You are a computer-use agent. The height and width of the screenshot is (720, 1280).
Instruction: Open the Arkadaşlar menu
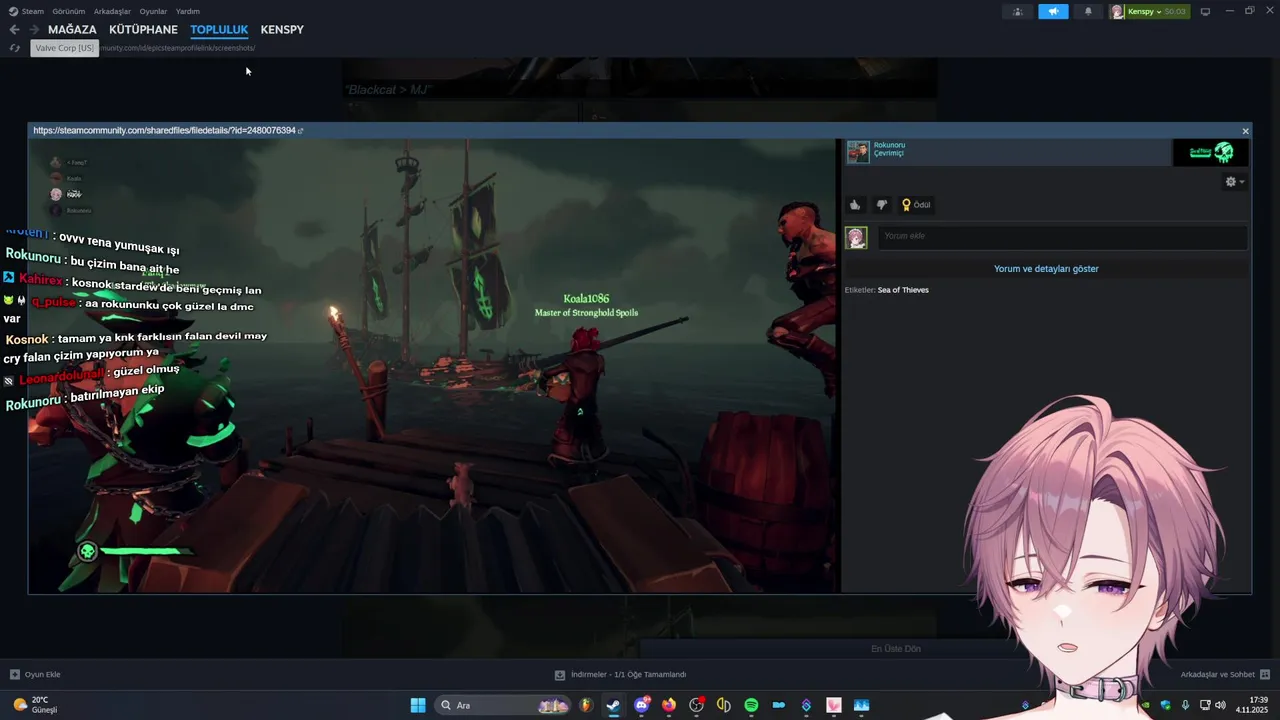tap(112, 11)
